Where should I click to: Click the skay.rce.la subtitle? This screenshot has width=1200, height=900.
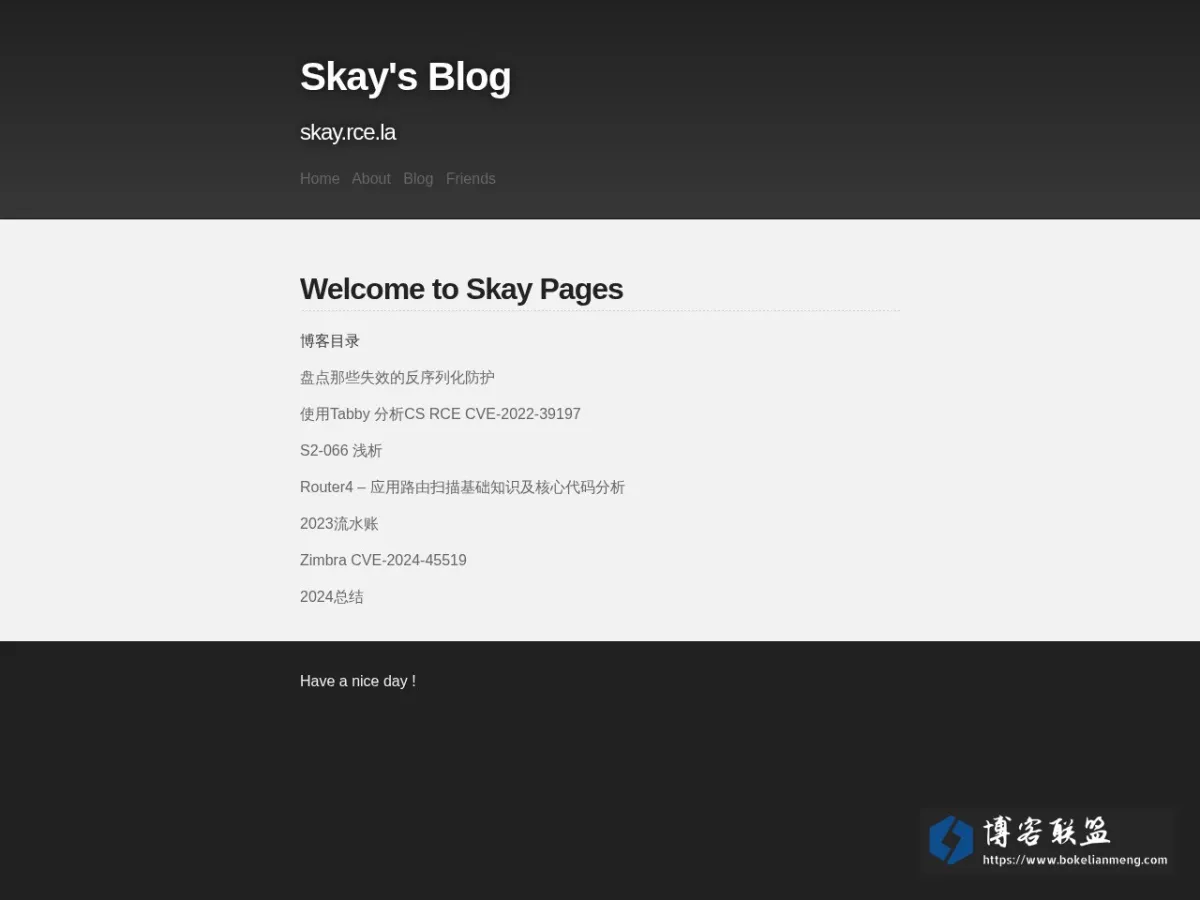[x=348, y=132]
